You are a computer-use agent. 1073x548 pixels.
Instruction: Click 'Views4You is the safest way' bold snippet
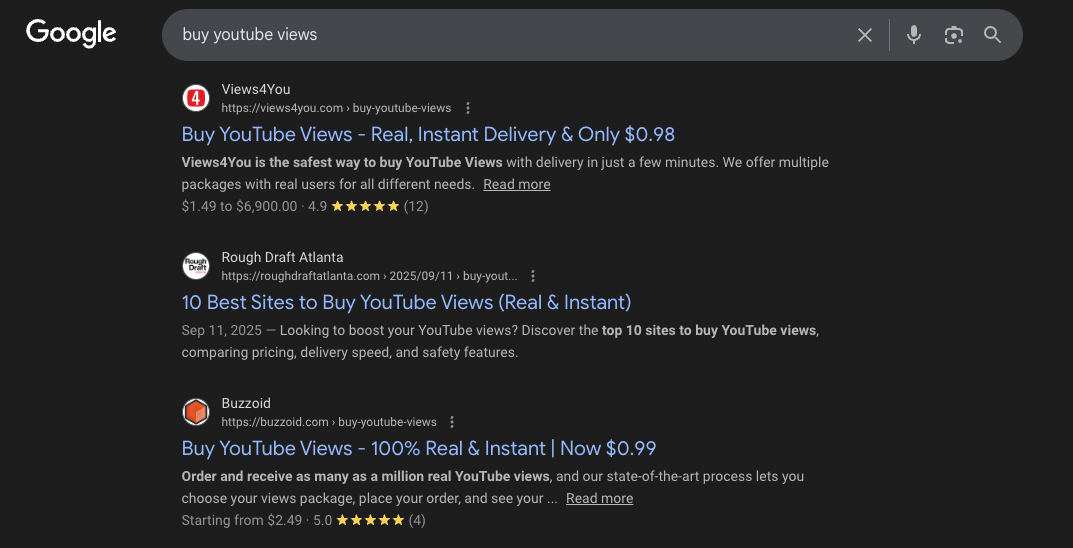click(x=342, y=163)
